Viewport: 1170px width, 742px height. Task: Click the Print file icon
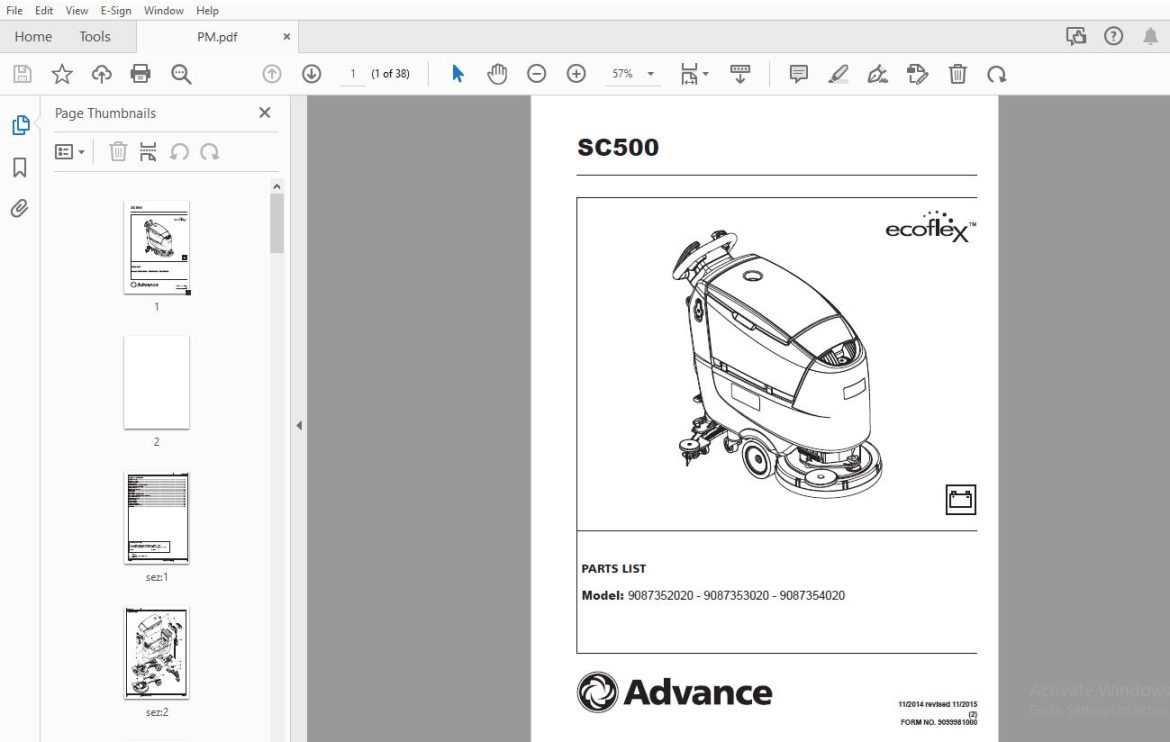click(140, 74)
